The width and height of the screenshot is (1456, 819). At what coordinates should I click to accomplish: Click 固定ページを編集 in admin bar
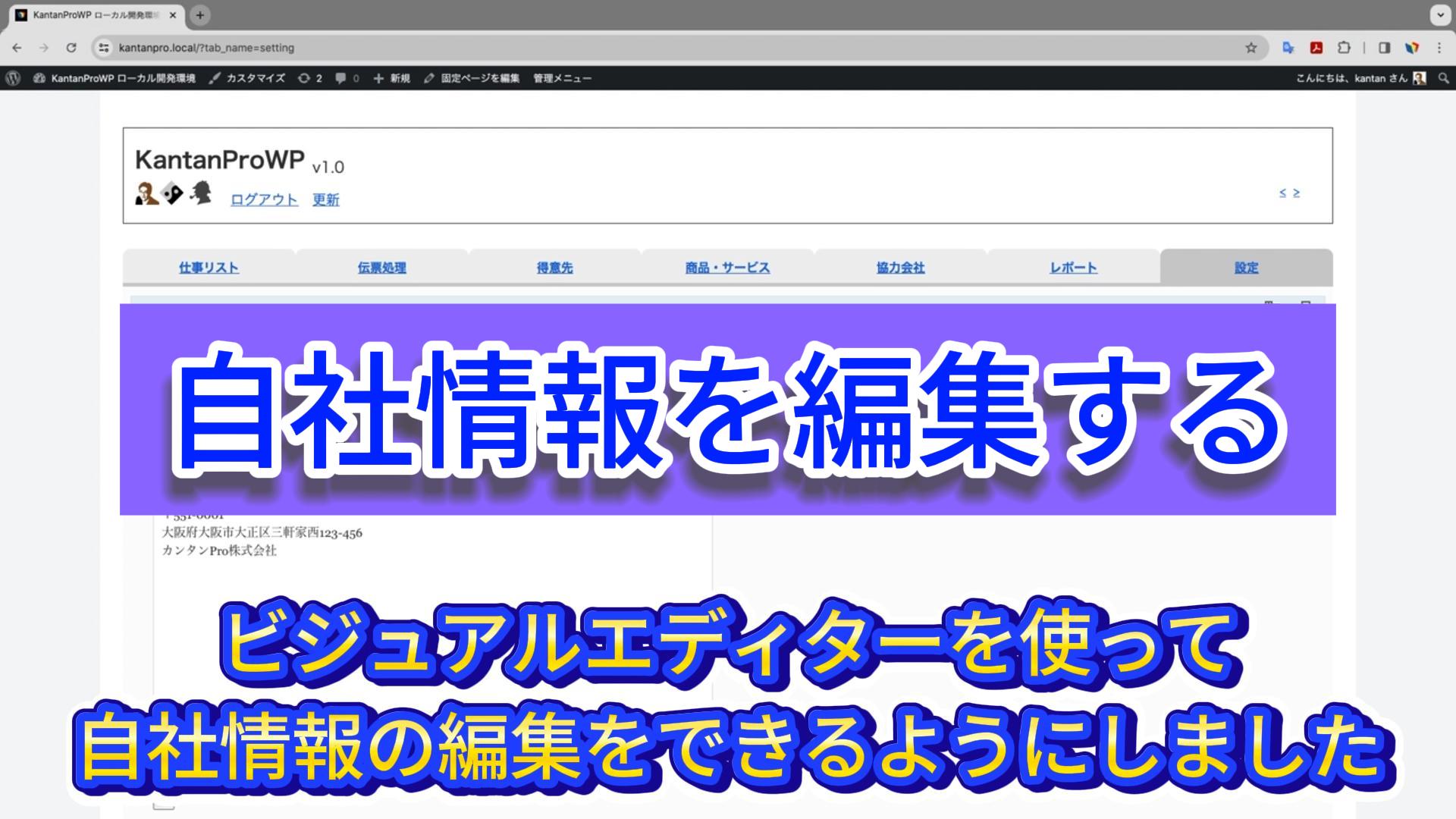pyautogui.click(x=472, y=78)
